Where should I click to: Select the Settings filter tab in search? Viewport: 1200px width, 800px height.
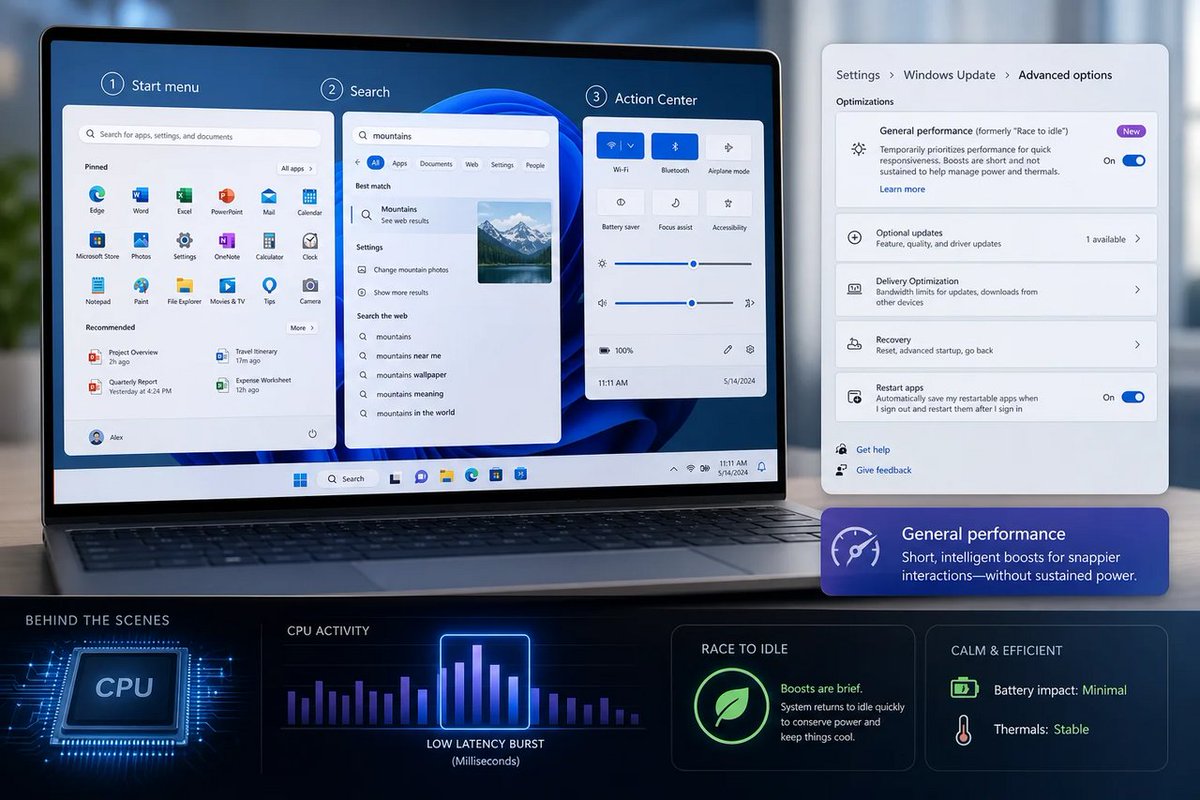pyautogui.click(x=502, y=165)
